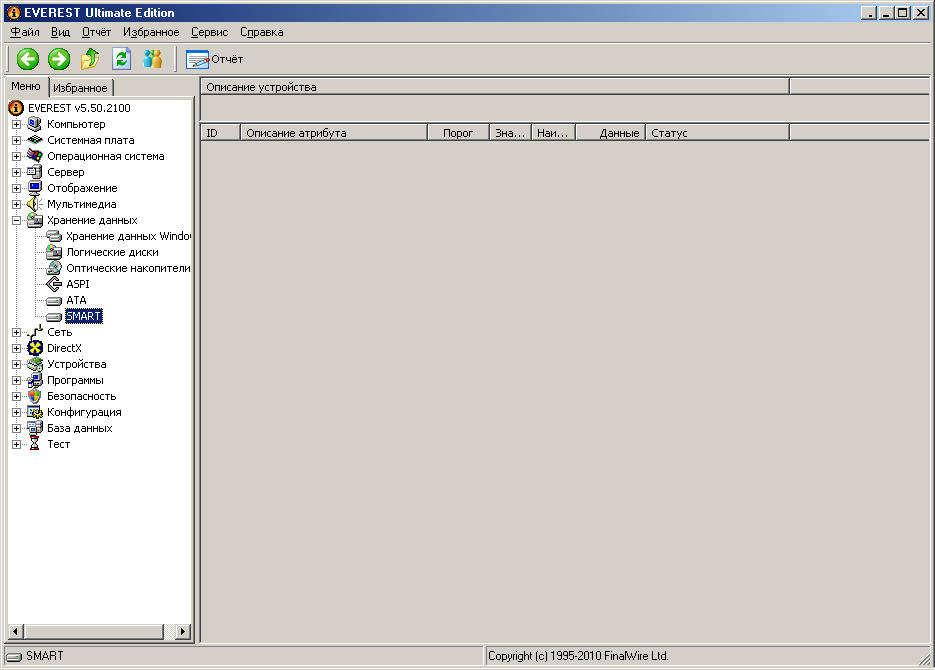
Task: Click the Программы icon
Action: tap(35, 380)
